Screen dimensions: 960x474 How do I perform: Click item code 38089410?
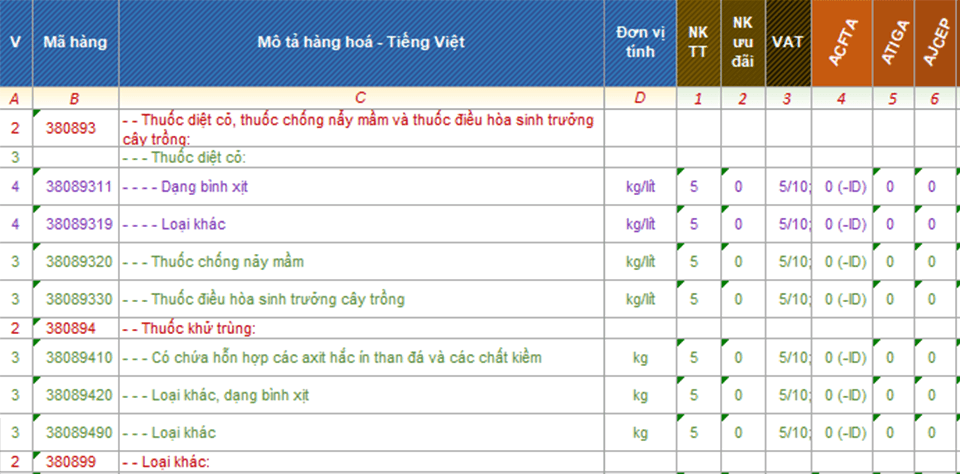[75, 357]
